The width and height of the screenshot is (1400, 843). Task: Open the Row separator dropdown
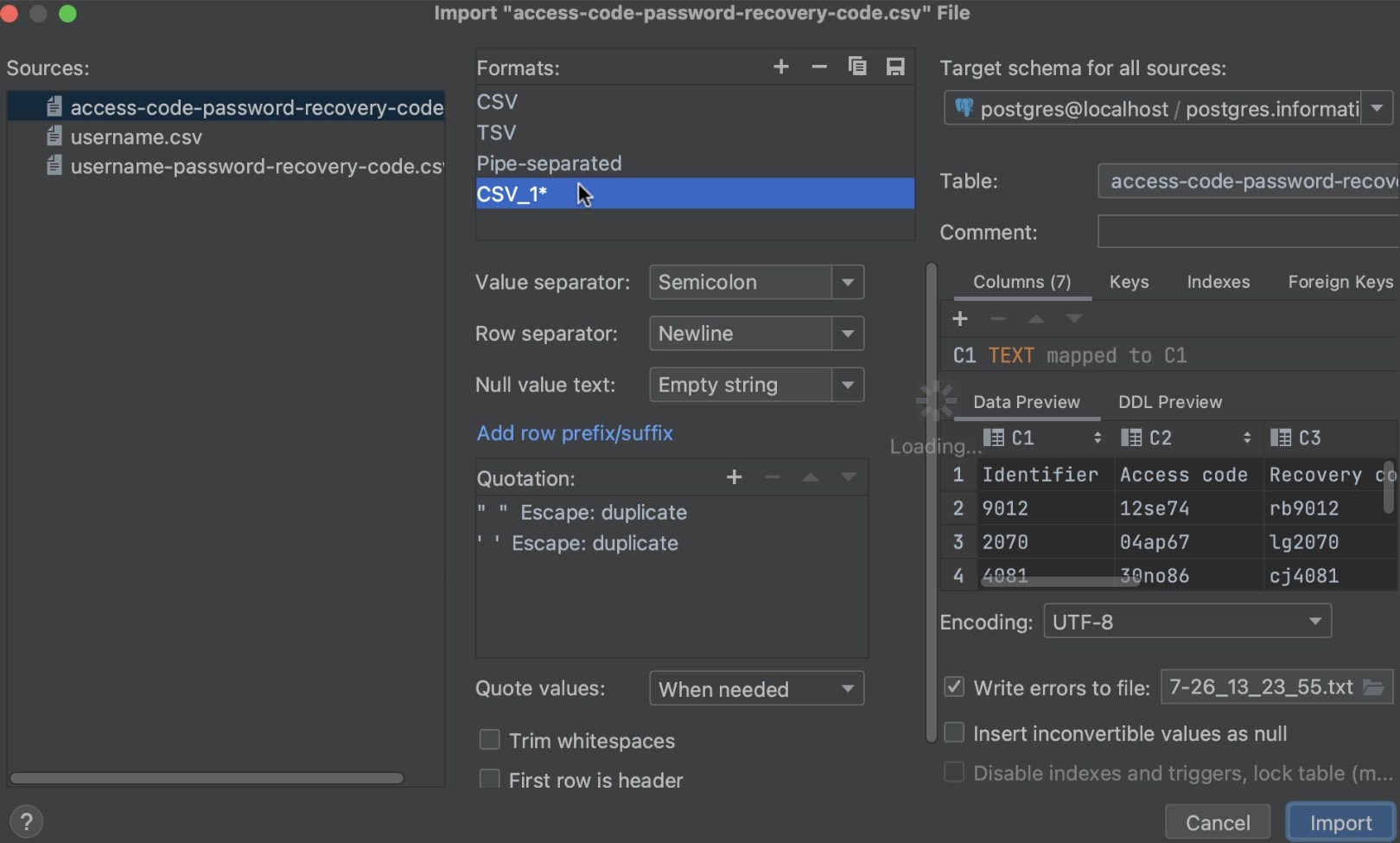click(x=848, y=334)
